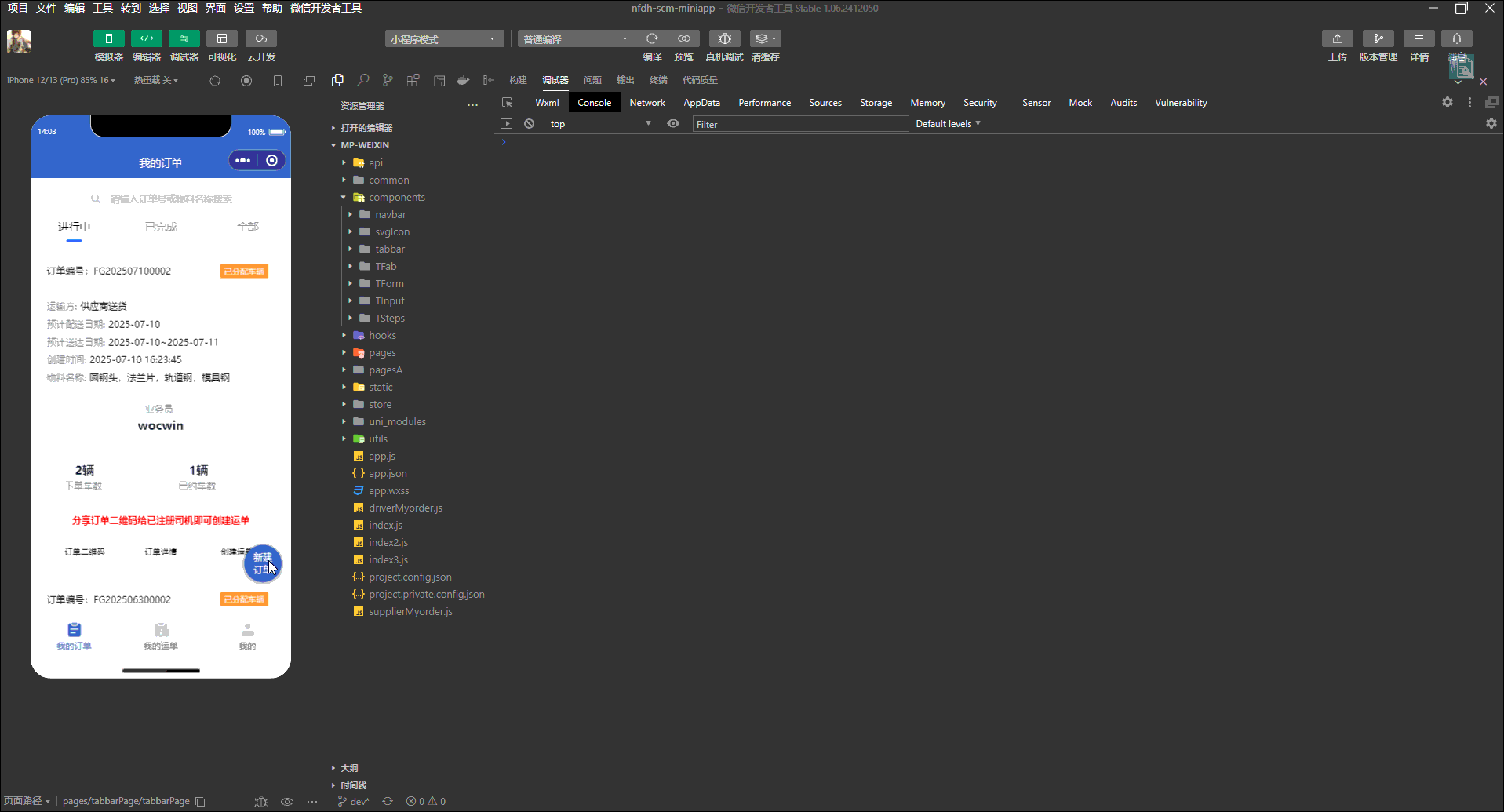Open the Network devtools tab
The height and width of the screenshot is (812, 1504).
(647, 103)
